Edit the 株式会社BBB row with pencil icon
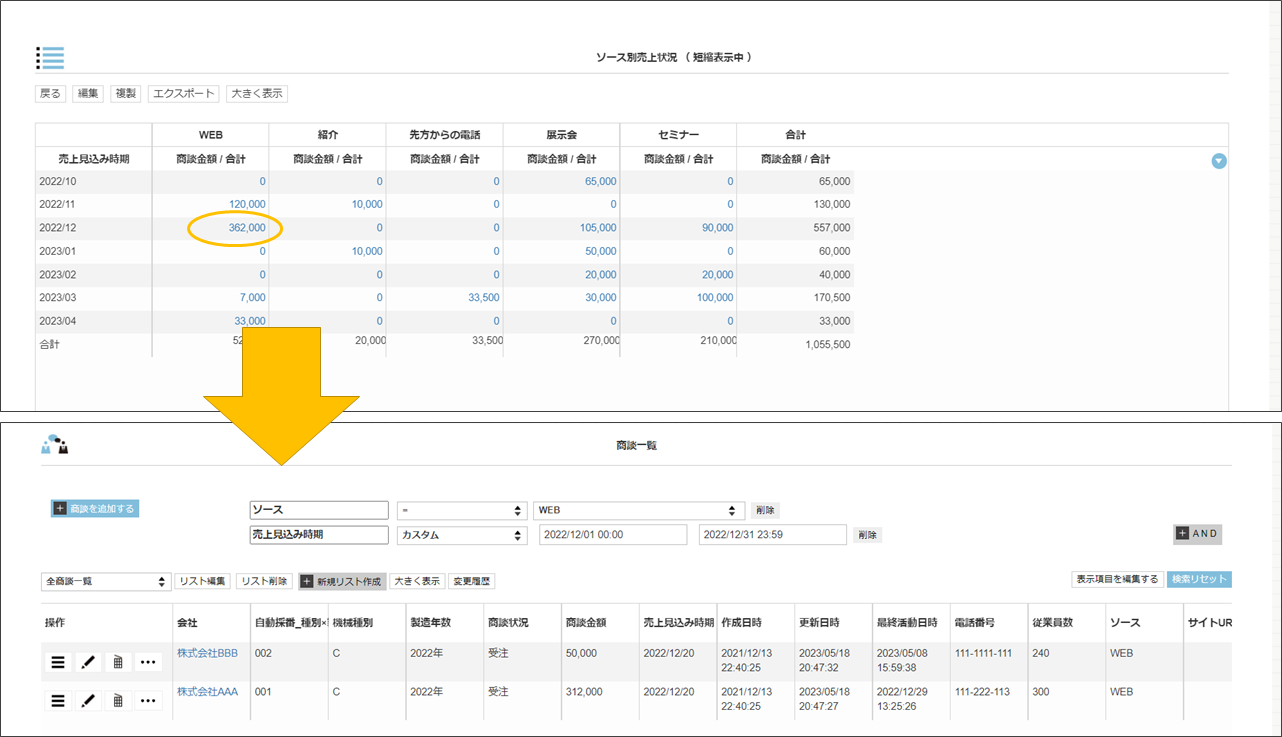 [88, 662]
